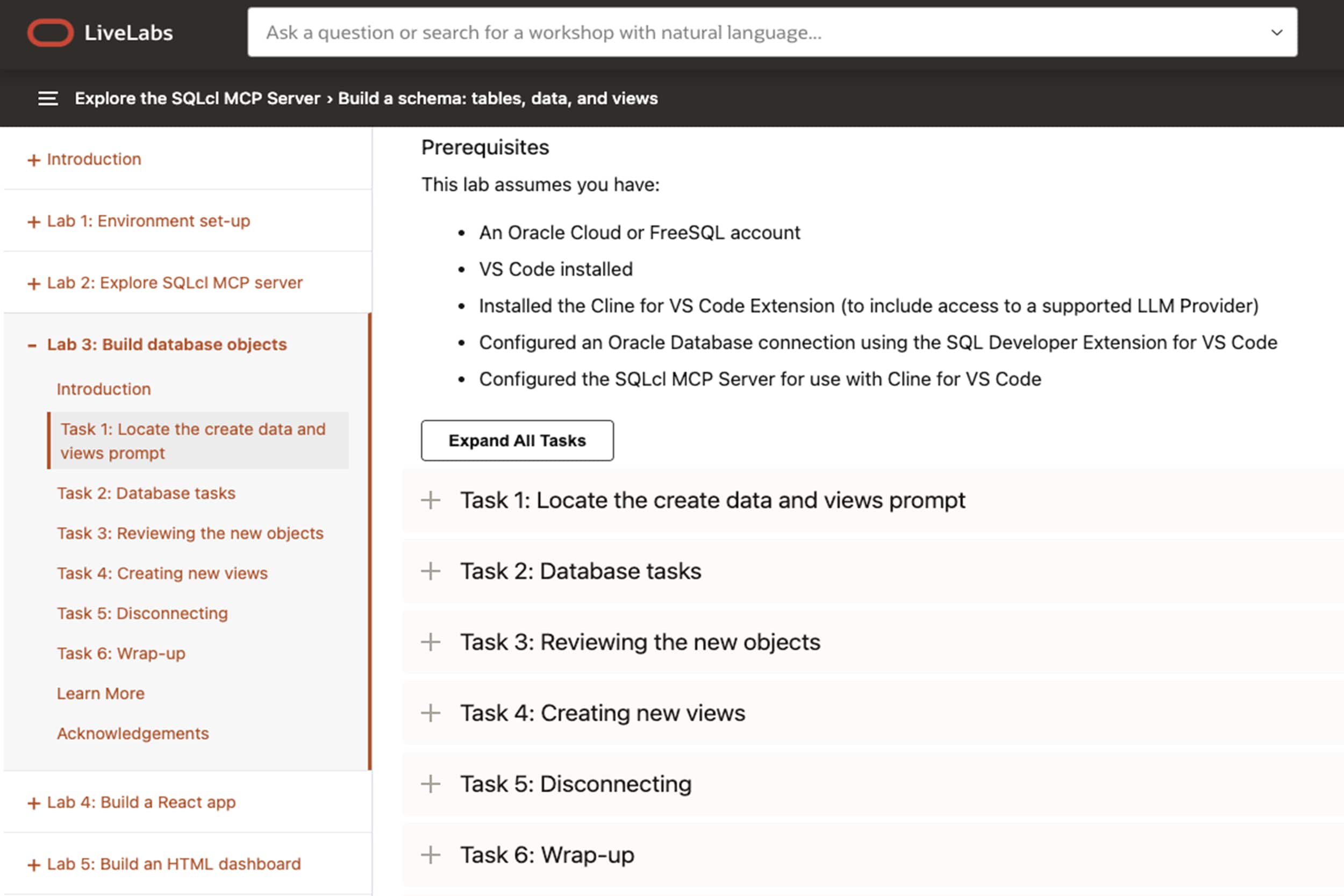1344x896 pixels.
Task: Open the Task 4: Creating new views heading
Action: pyautogui.click(x=603, y=713)
